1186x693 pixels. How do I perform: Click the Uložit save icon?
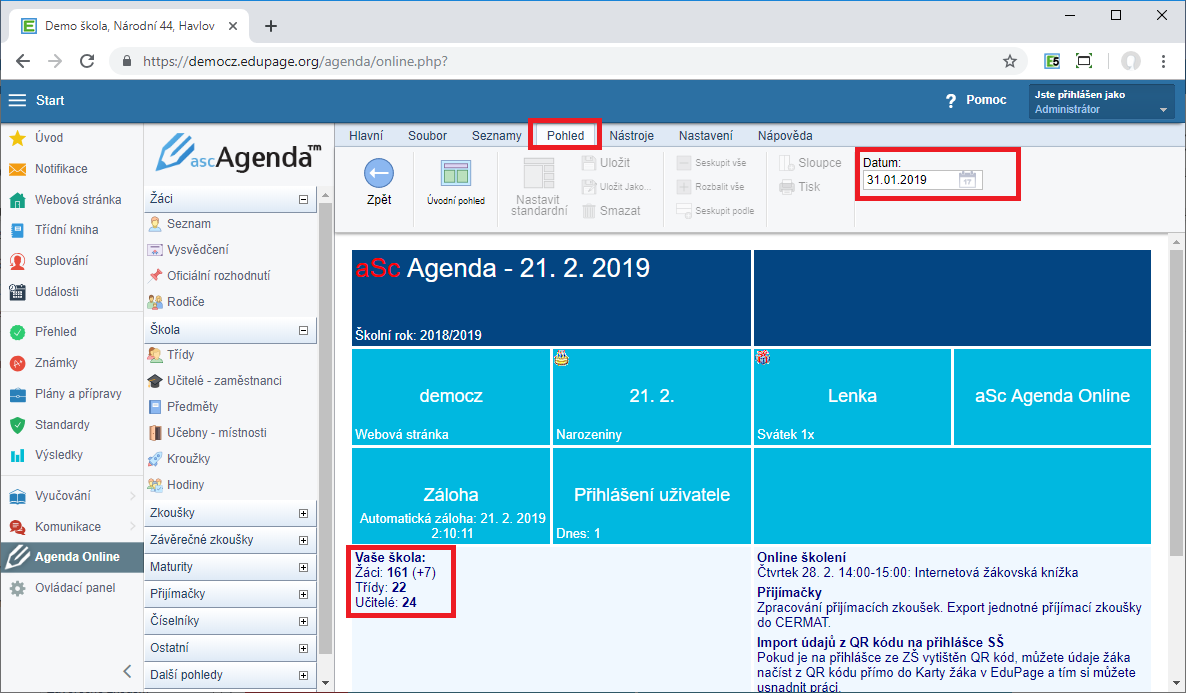(589, 163)
